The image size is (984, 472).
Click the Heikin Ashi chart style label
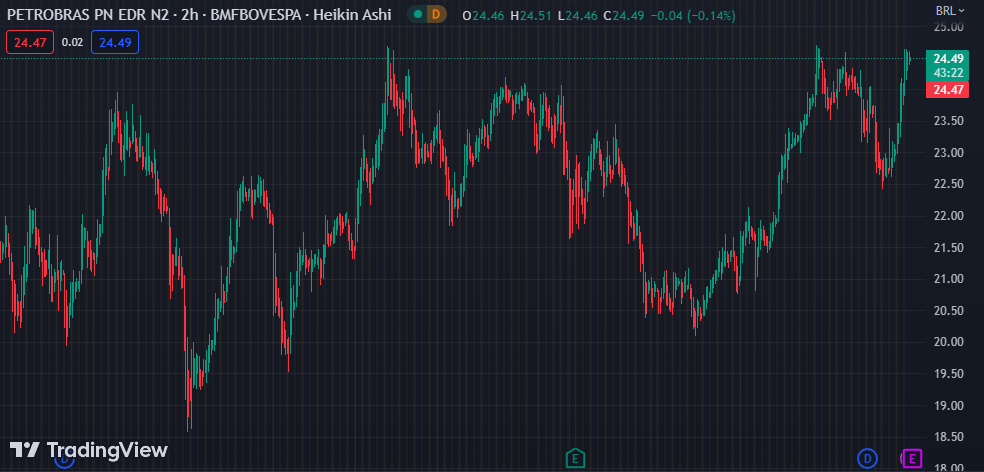tap(356, 14)
